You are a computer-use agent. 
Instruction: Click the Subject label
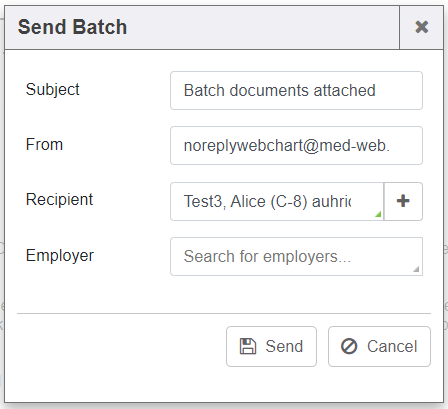point(53,89)
